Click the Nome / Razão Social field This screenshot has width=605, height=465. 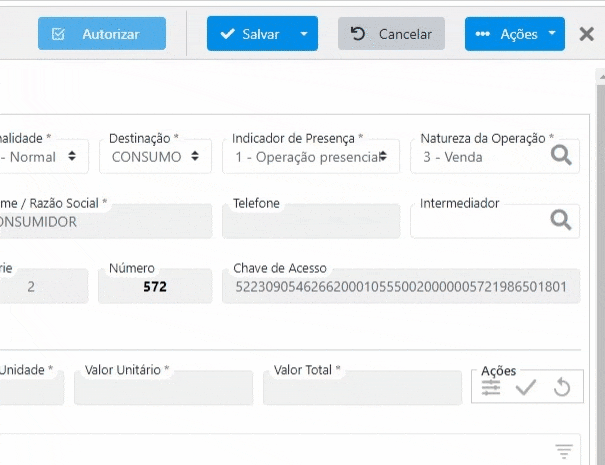(x=106, y=222)
